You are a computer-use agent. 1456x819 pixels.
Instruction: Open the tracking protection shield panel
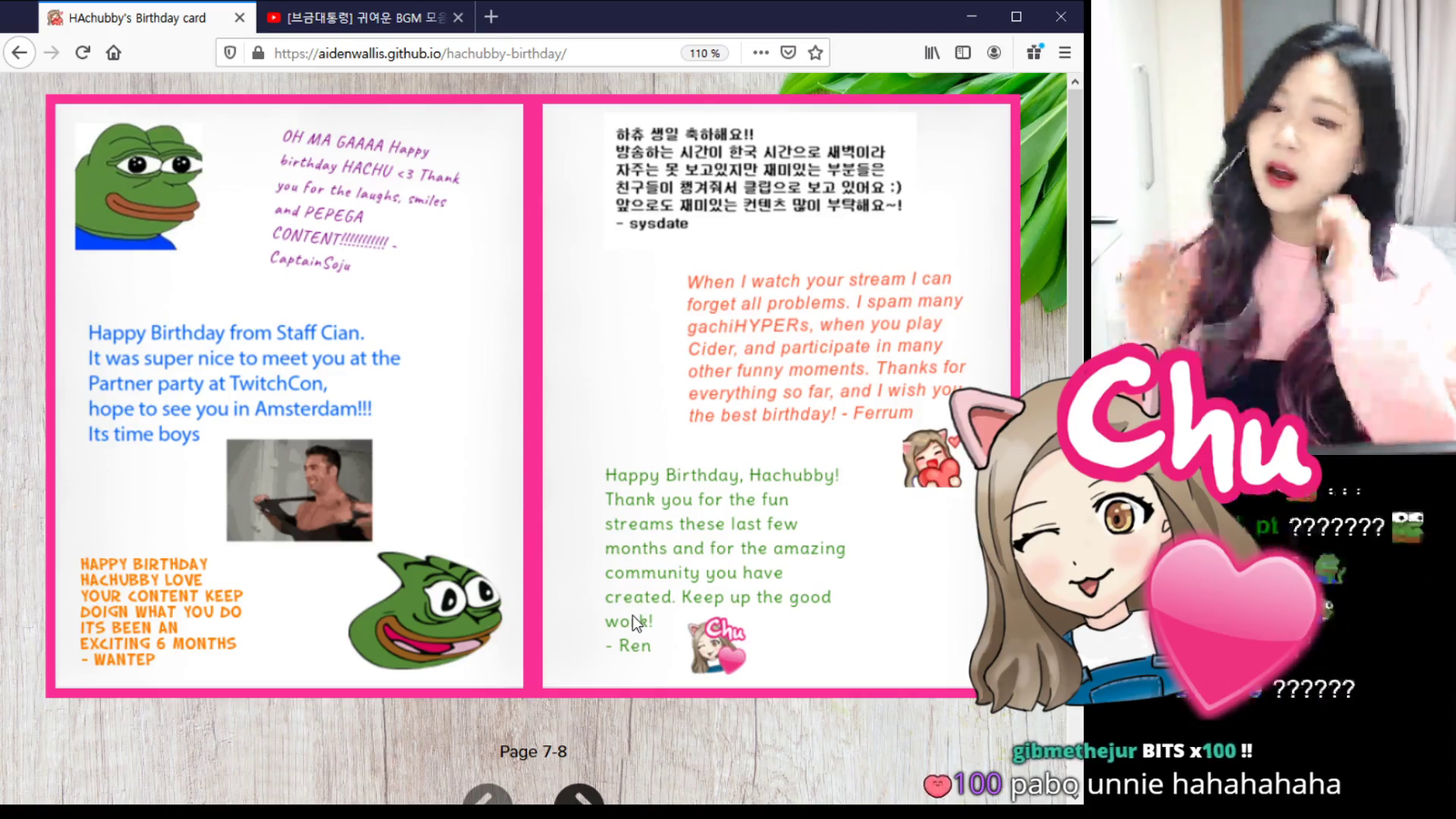click(230, 53)
